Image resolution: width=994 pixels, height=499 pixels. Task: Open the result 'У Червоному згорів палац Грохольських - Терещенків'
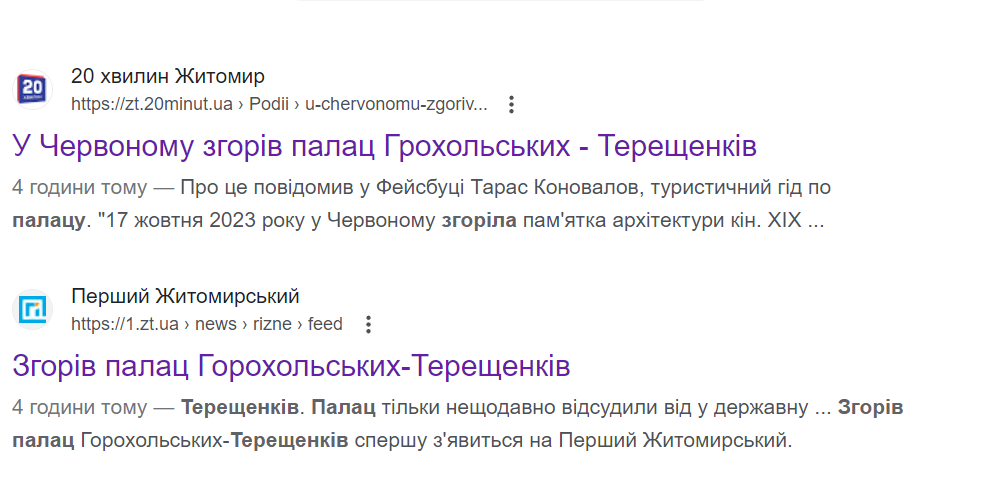click(x=384, y=146)
